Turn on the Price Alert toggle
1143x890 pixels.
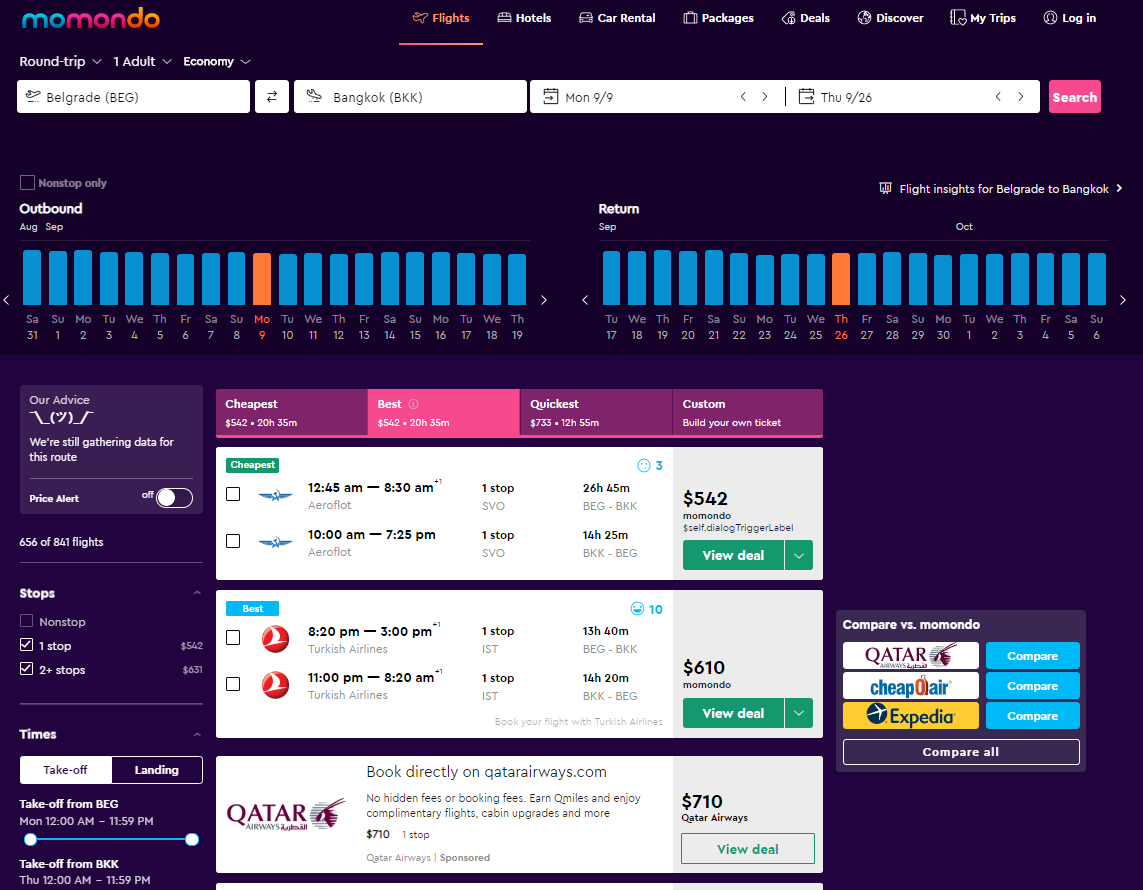pos(174,498)
